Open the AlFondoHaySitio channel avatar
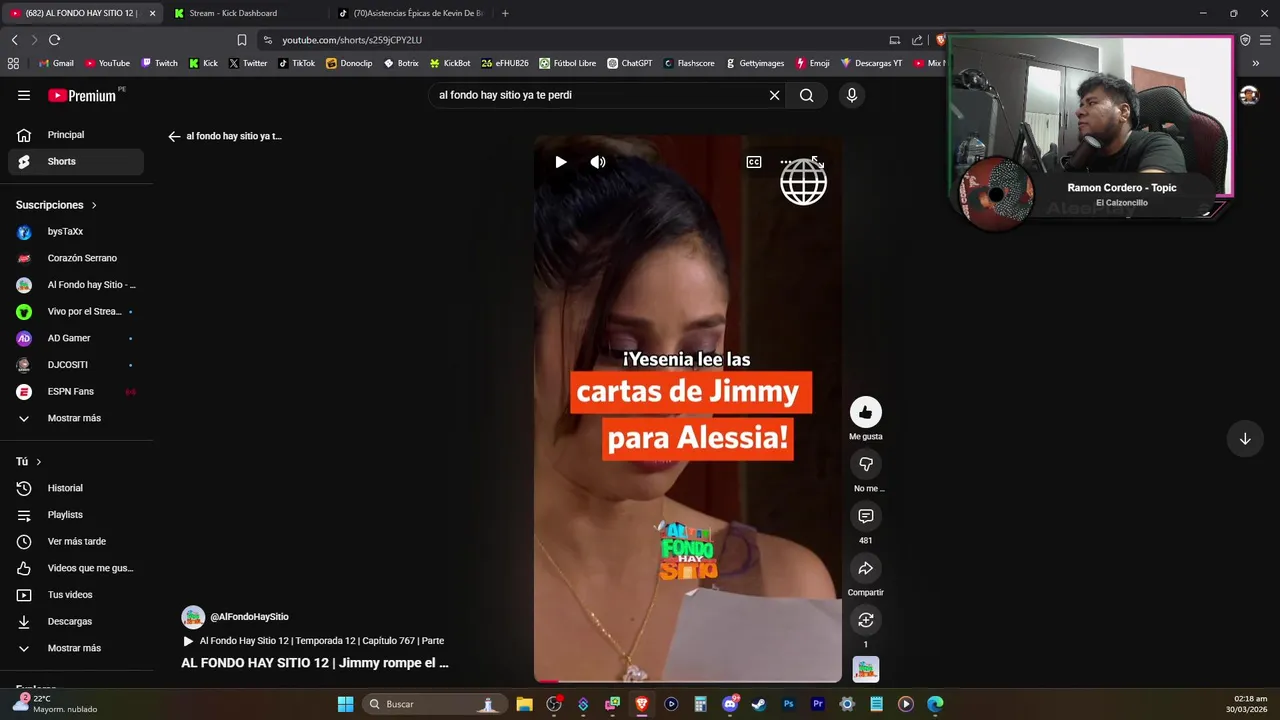1280x720 pixels. click(193, 617)
